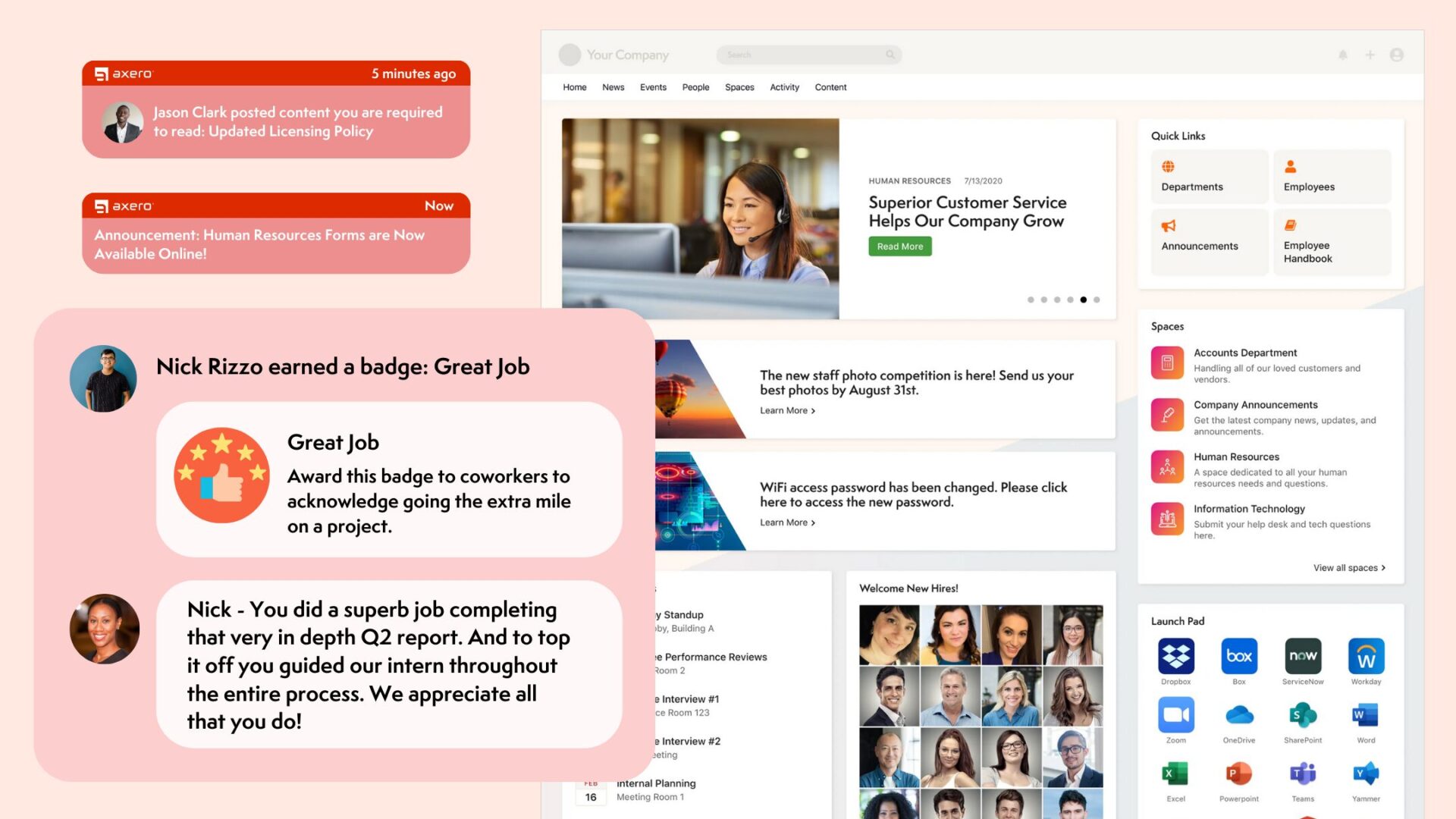Viewport: 1456px width, 819px height.
Task: Click the Employees quick link
Action: tap(1332, 176)
